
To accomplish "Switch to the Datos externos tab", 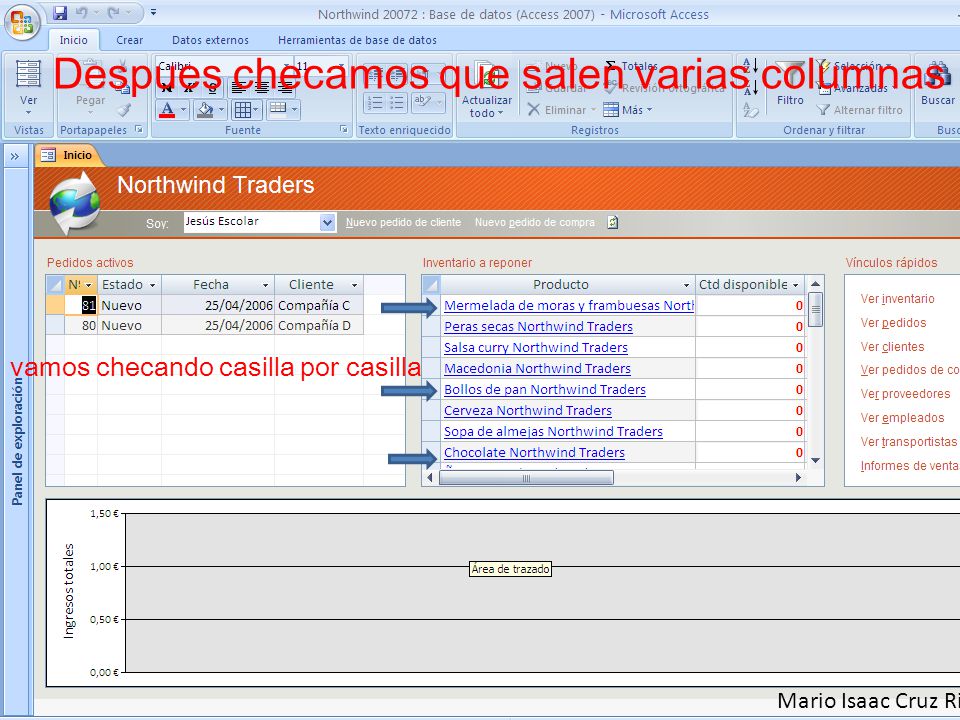I will point(210,40).
